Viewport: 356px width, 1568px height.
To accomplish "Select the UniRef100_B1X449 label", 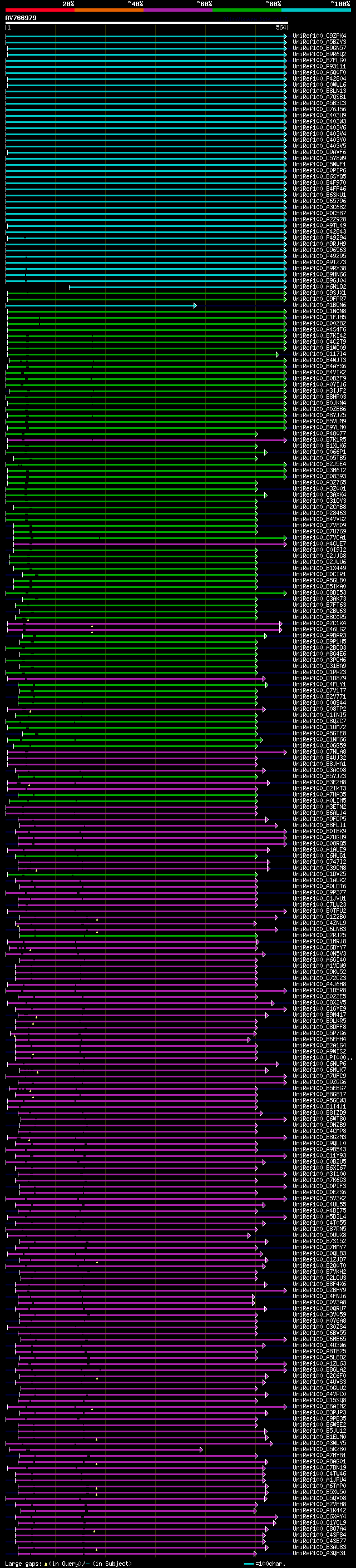I will coord(319,568).
